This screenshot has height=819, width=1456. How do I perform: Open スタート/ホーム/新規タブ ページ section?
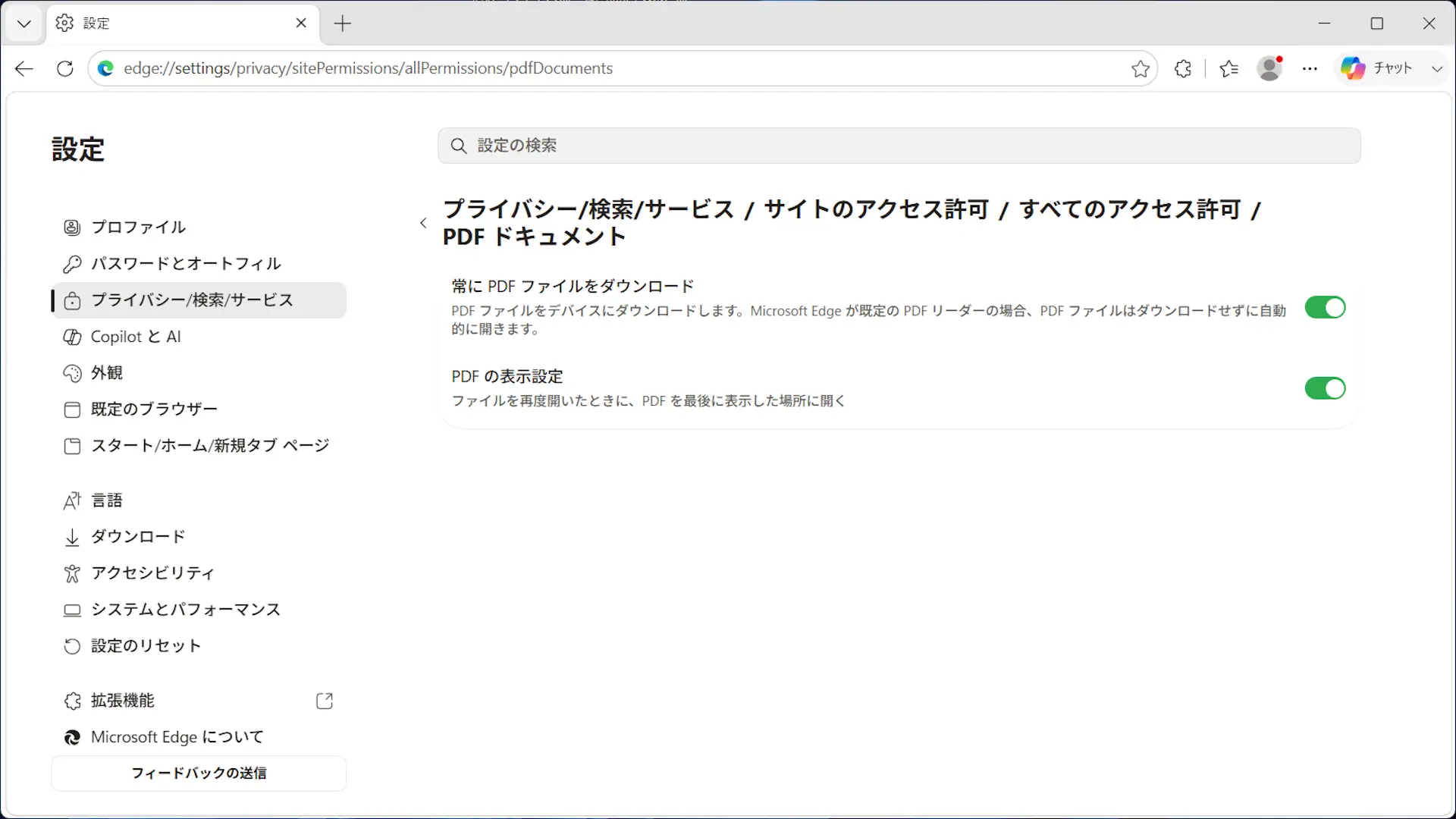199,445
